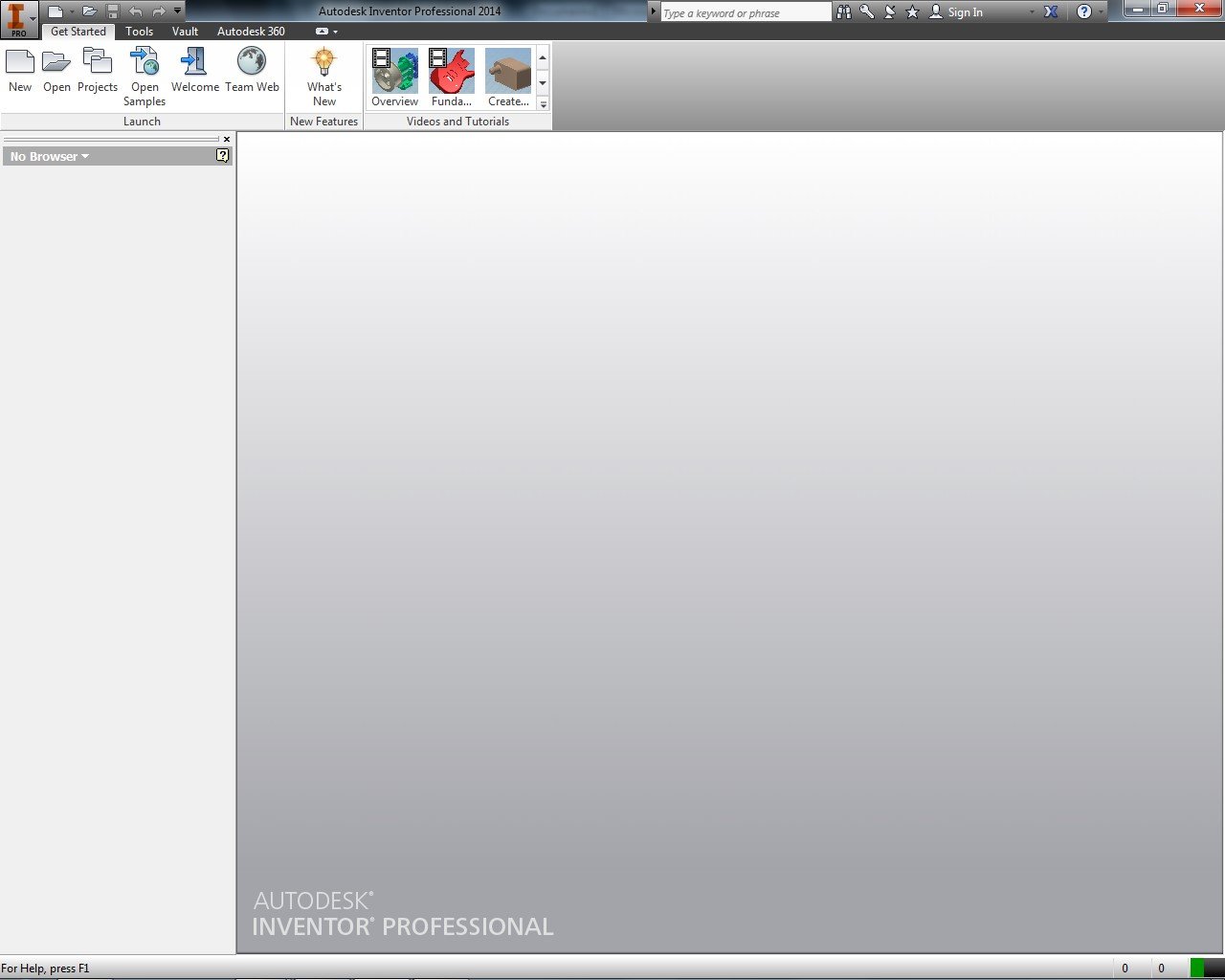The height and width of the screenshot is (980, 1225).
Task: Open the Inventor application menu button
Action: pos(18,19)
